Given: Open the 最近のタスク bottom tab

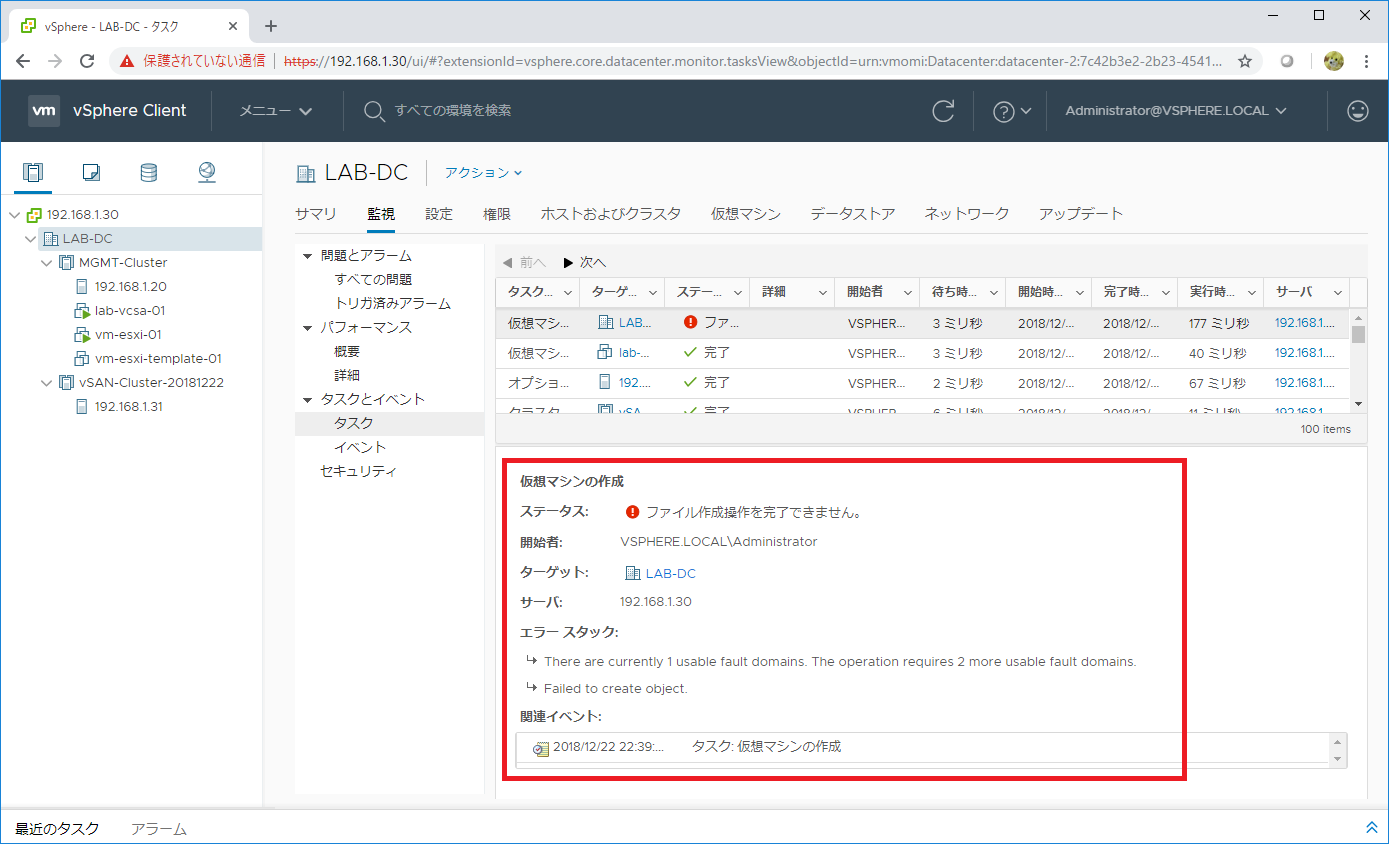Looking at the screenshot, I should (57, 829).
